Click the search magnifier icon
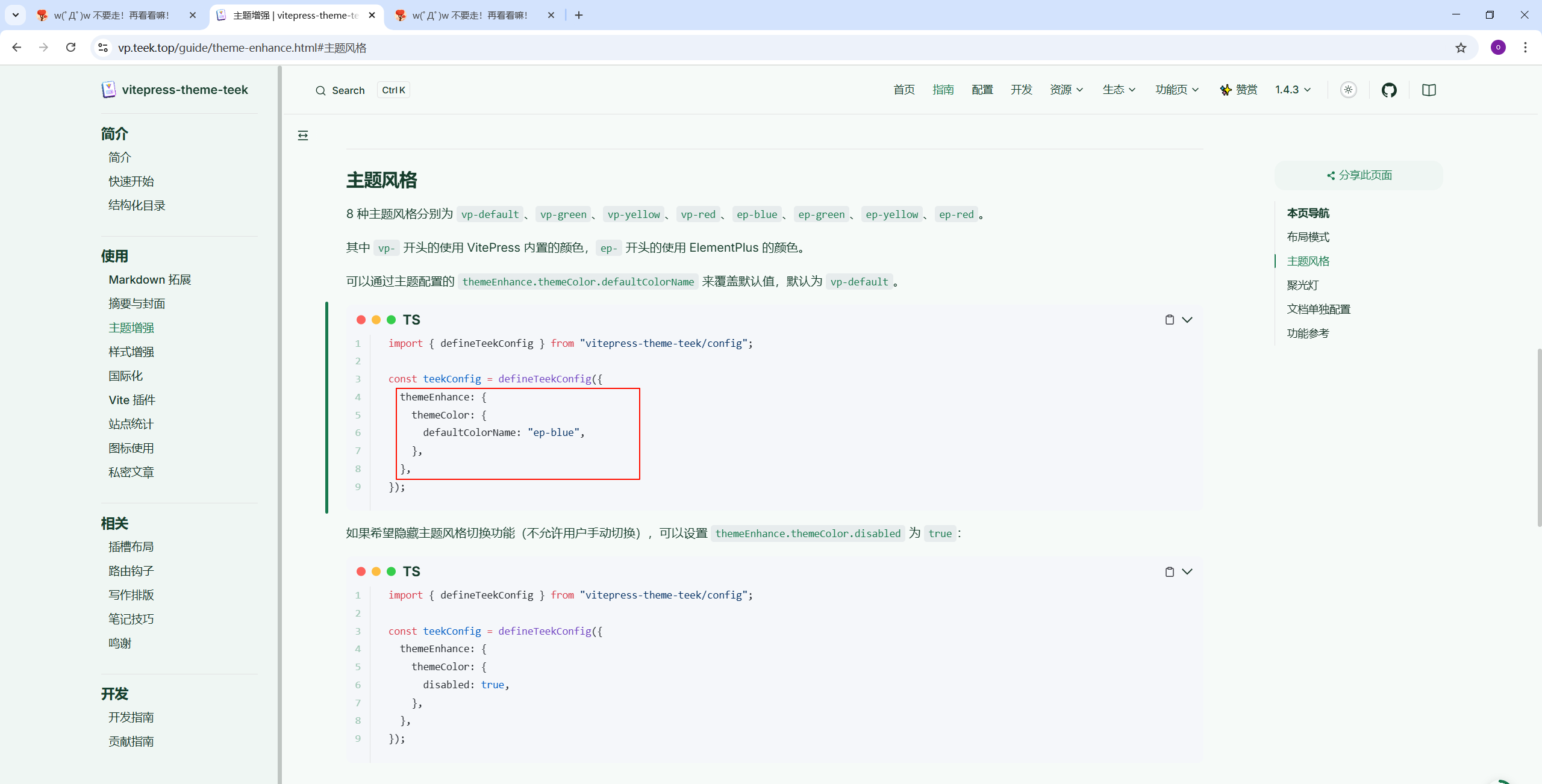The image size is (1542, 784). click(x=320, y=90)
